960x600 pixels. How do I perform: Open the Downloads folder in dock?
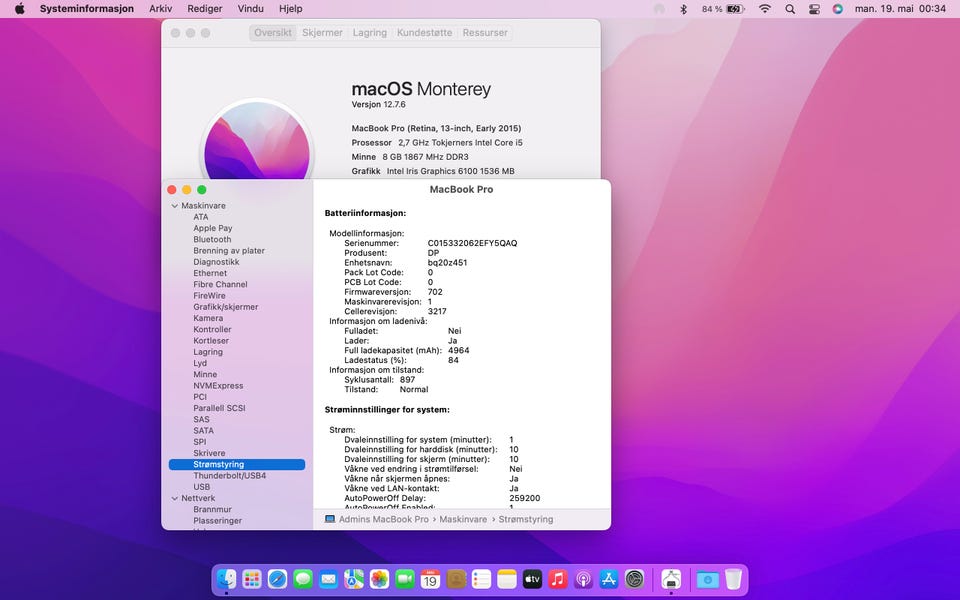707,579
